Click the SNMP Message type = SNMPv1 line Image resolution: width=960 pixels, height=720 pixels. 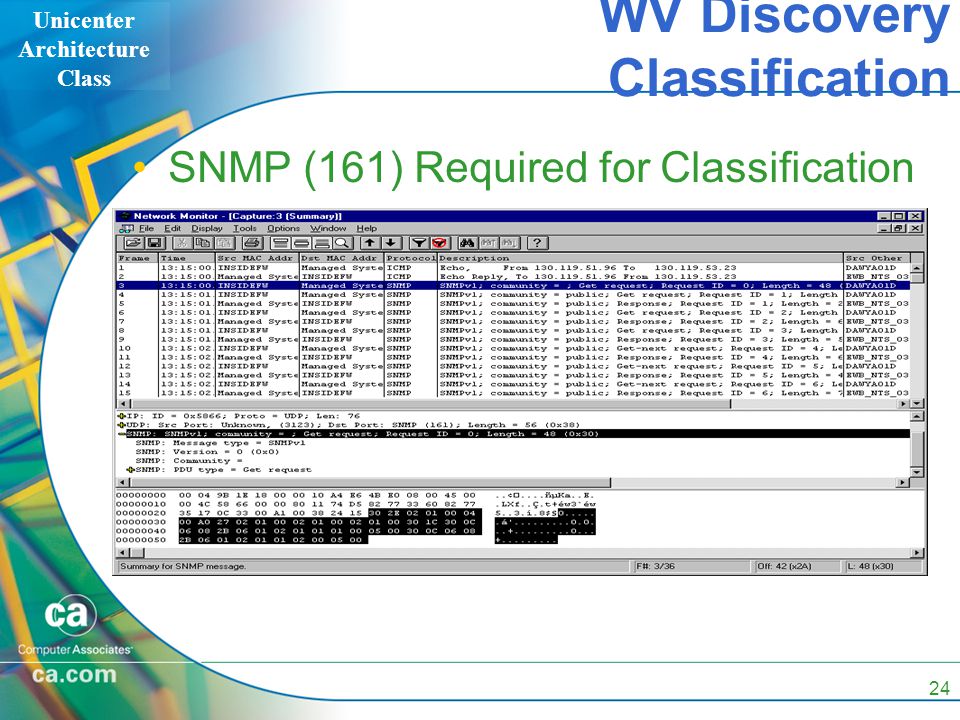(220, 443)
